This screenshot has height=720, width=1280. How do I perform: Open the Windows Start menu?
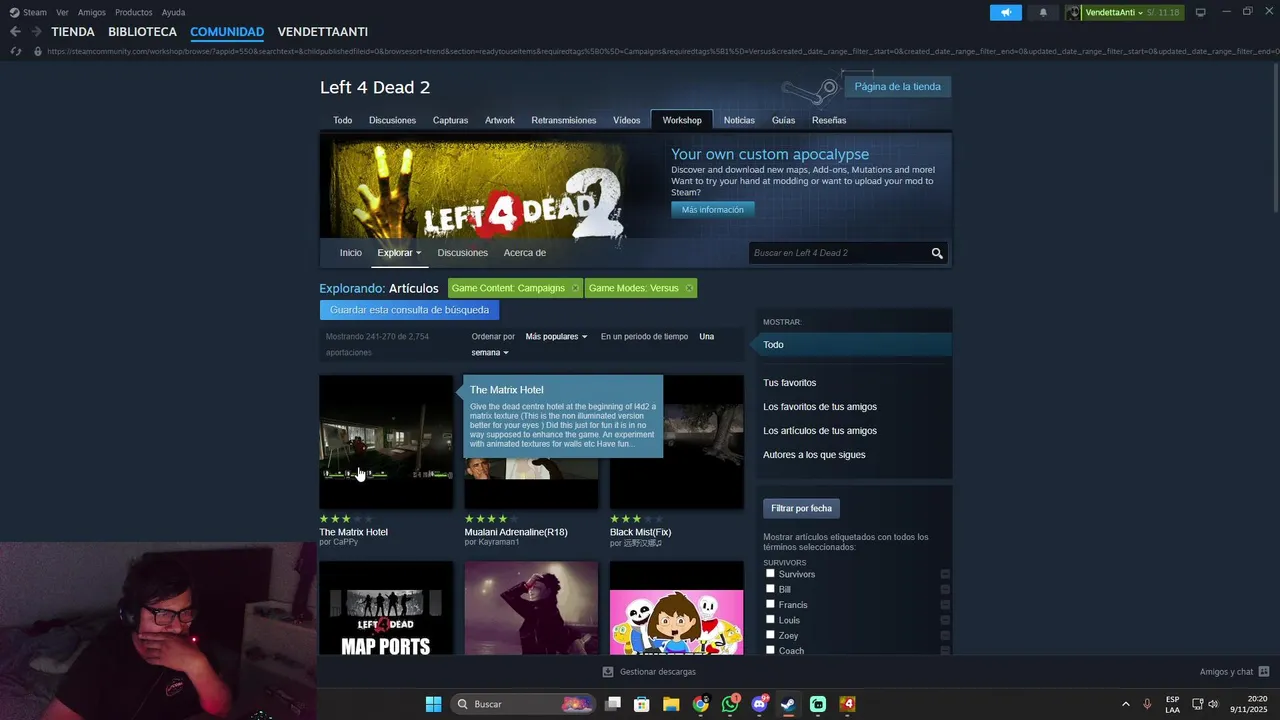(433, 704)
